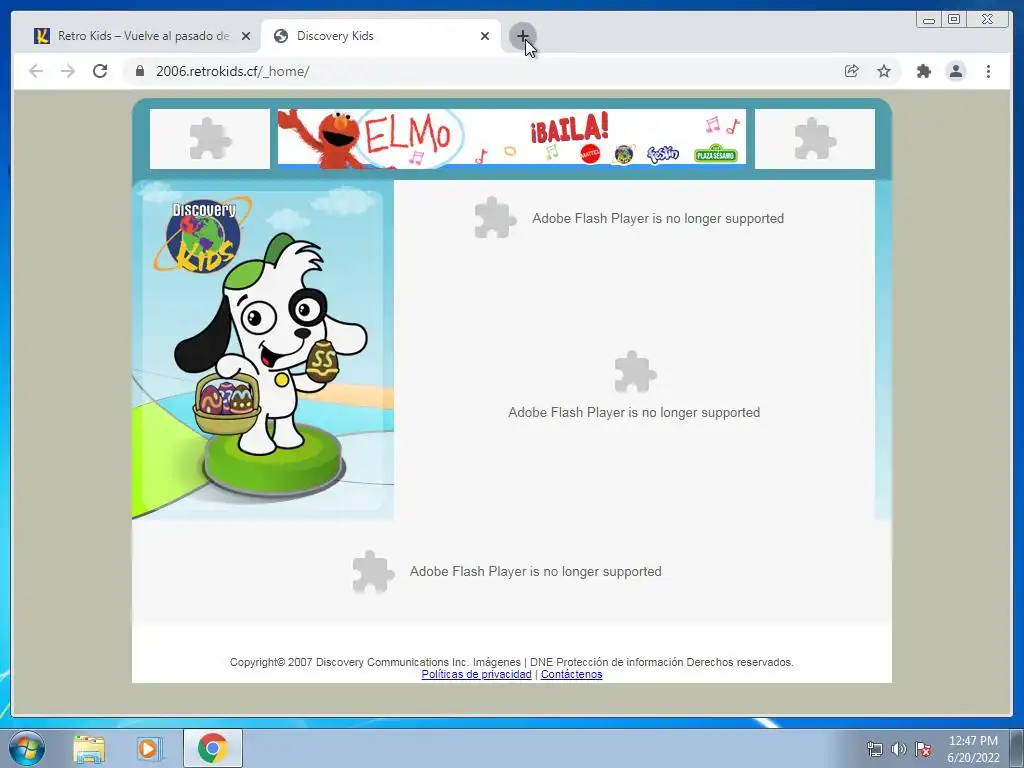Bookmark this page with the star

pos(884,71)
